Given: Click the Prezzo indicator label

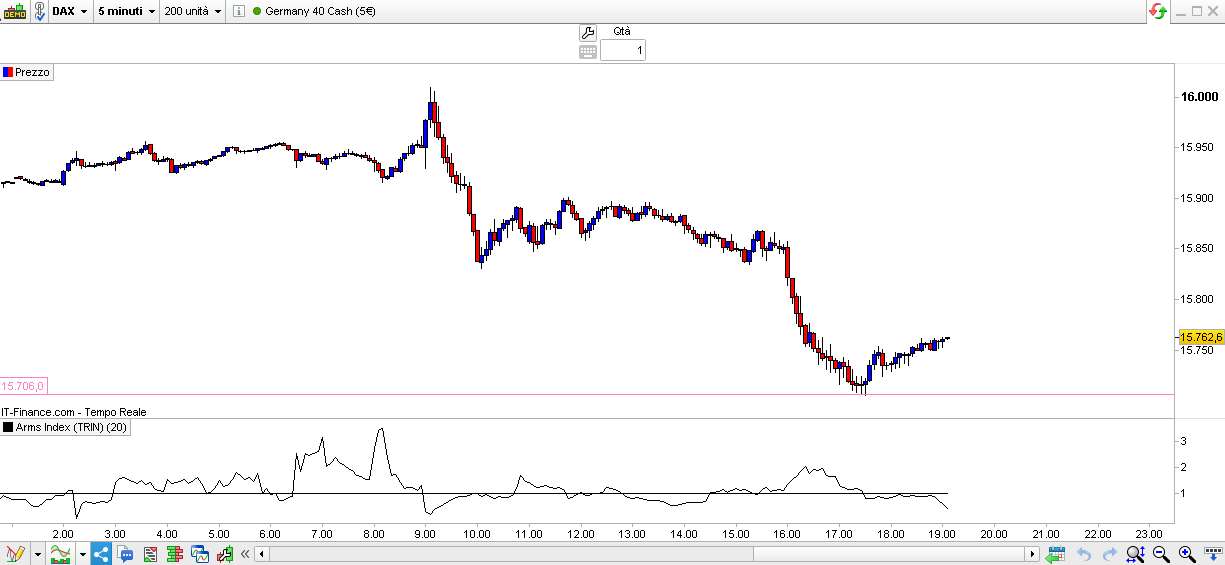Looking at the screenshot, I should click(32, 72).
